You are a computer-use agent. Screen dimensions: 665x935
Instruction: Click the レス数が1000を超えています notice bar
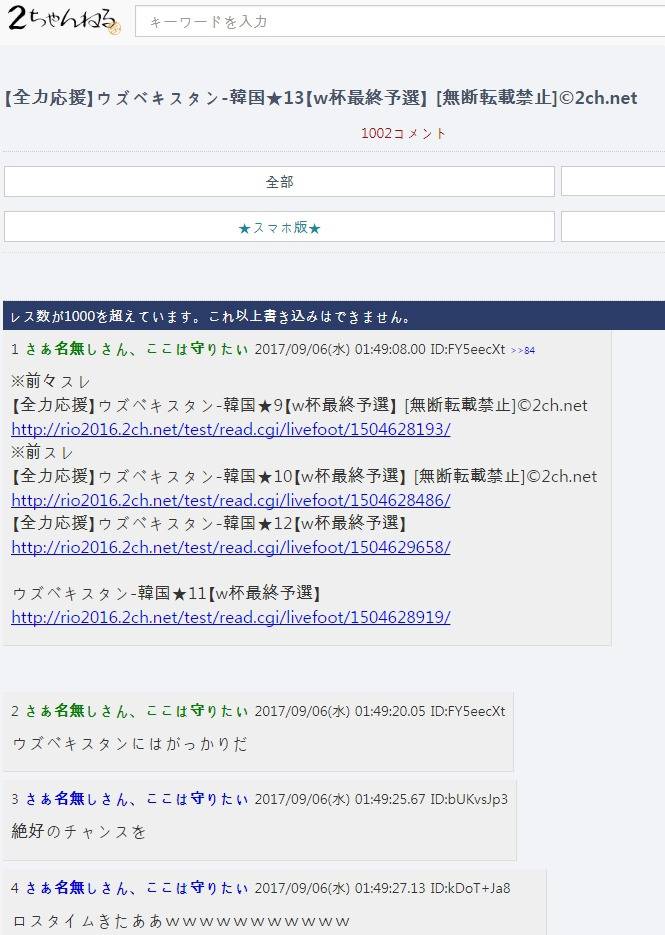(333, 317)
